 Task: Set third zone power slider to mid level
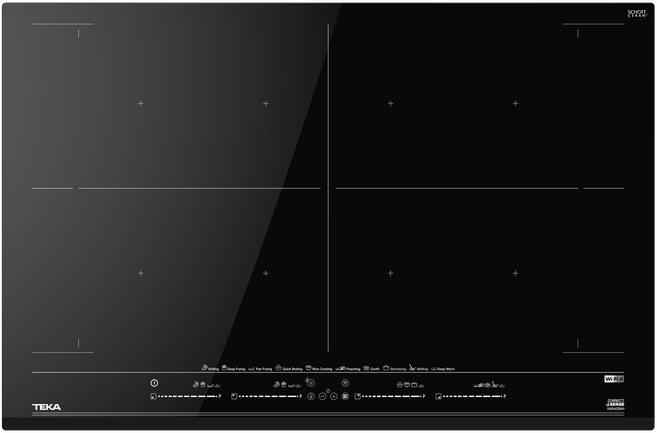391,396
